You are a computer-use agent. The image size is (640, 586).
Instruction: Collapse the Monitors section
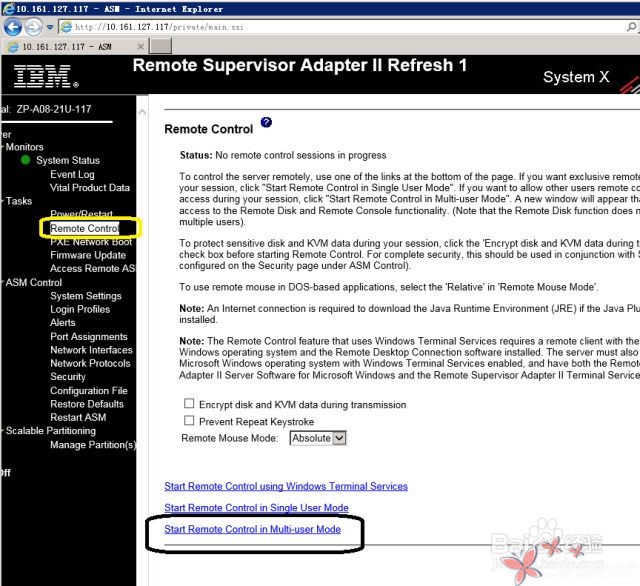coord(24,147)
